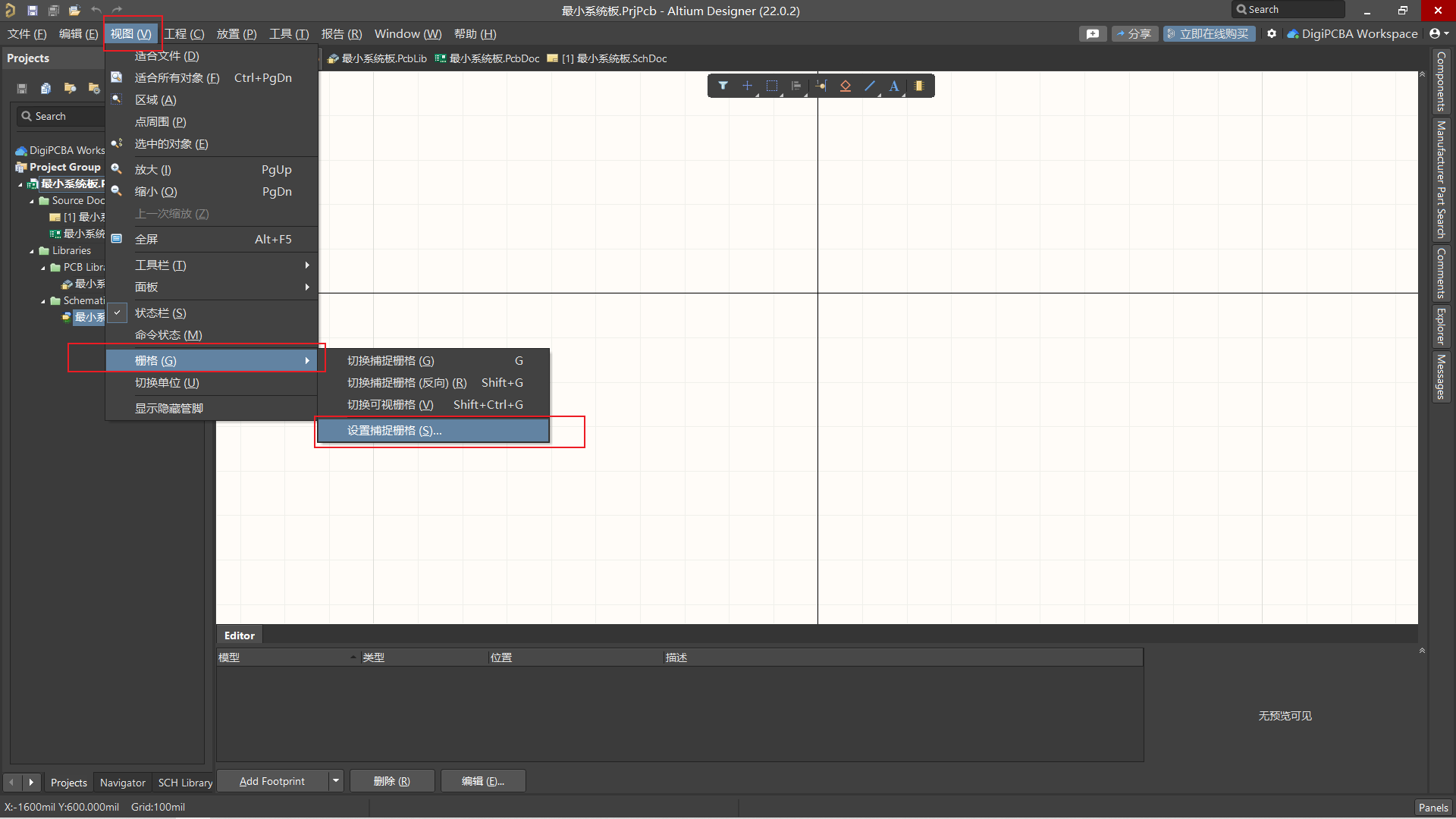This screenshot has width=1456, height=819.
Task: Click the filter icon in toolbar
Action: 722,86
